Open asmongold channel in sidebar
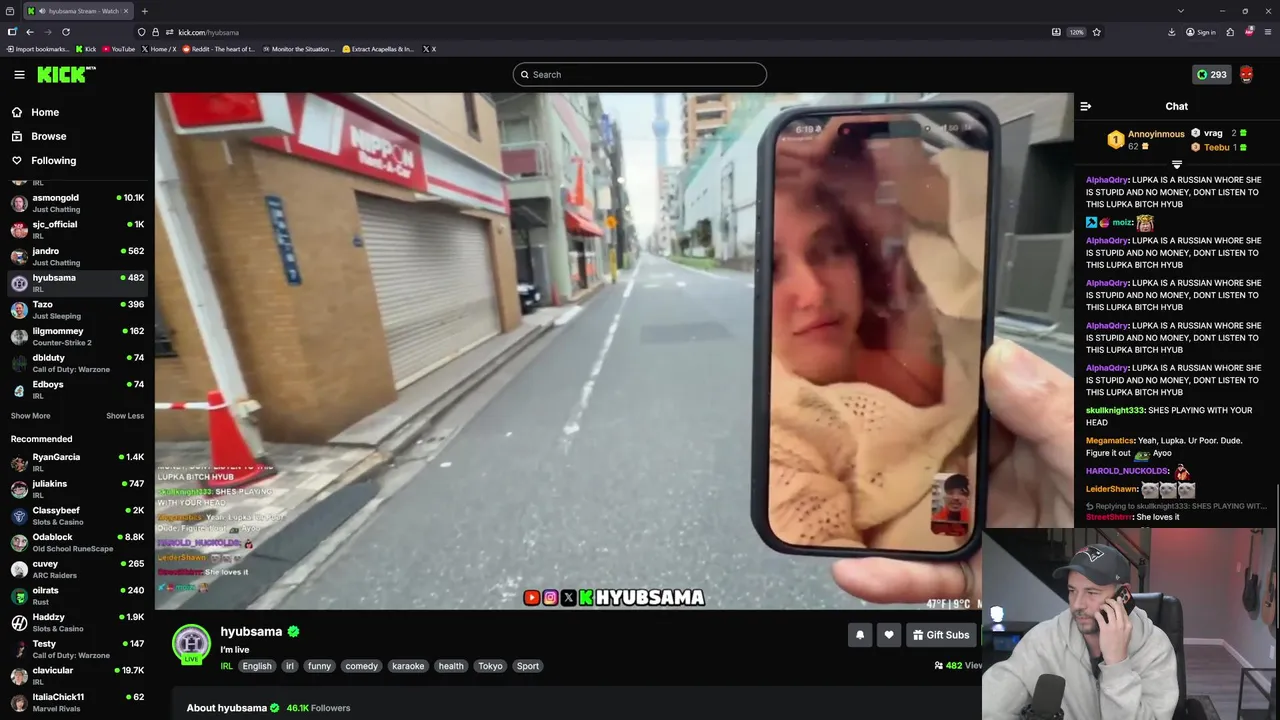This screenshot has width=1280, height=720. click(77, 203)
